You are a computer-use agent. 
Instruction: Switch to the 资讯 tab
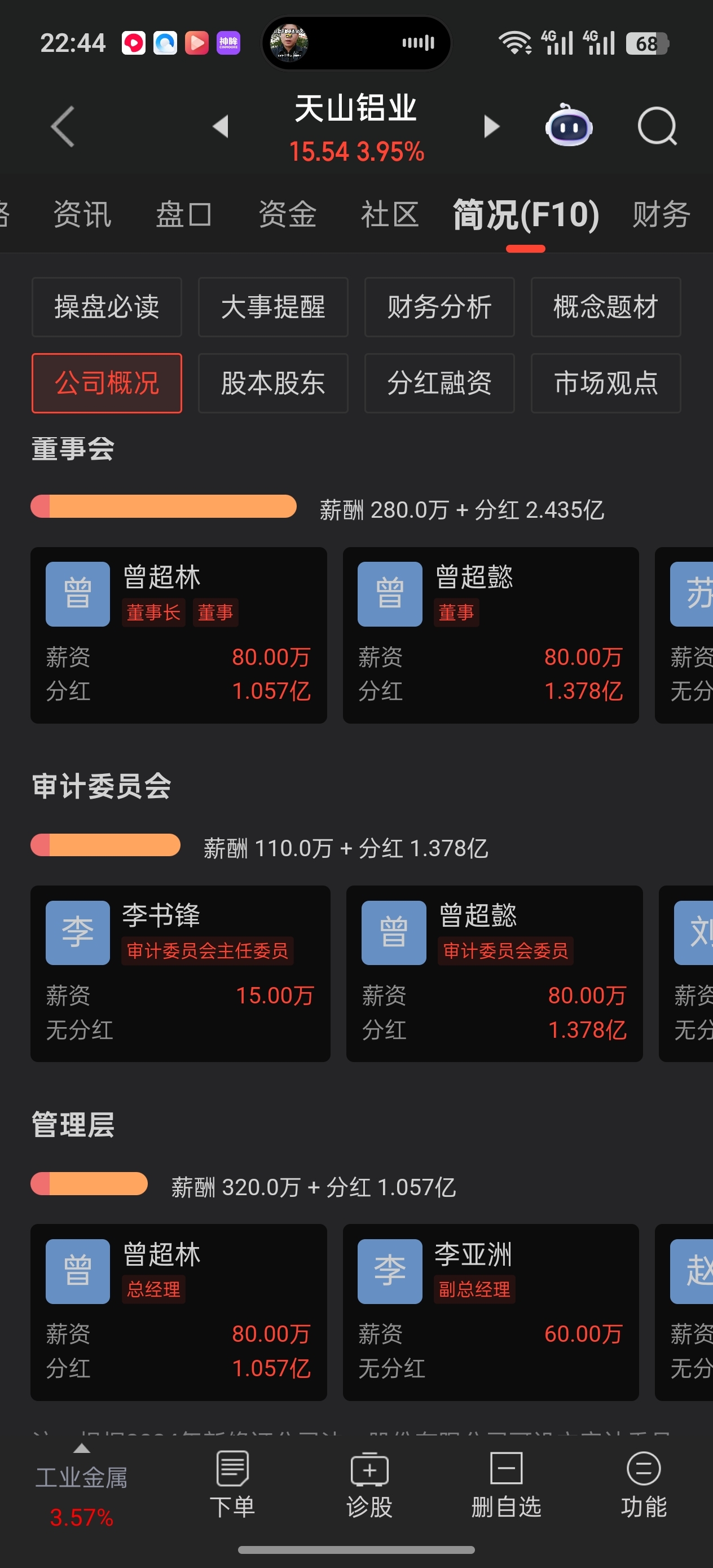(x=82, y=214)
